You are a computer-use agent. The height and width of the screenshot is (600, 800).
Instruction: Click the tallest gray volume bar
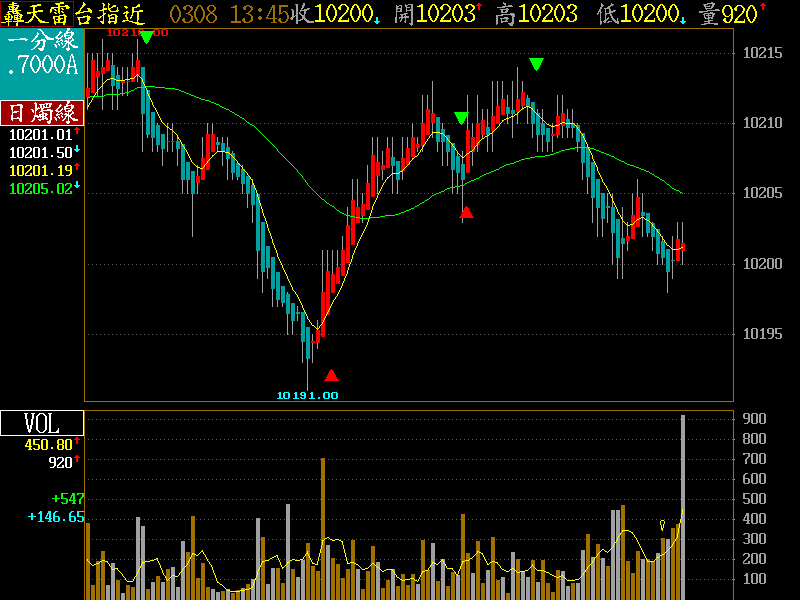point(683,506)
